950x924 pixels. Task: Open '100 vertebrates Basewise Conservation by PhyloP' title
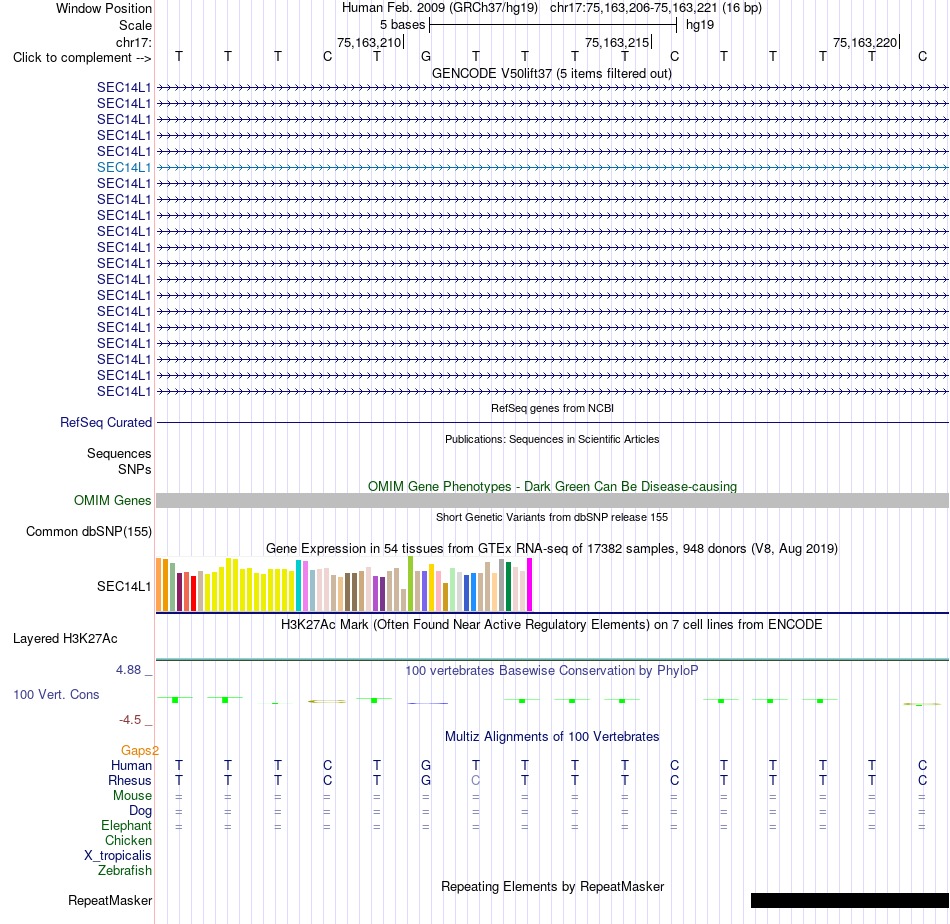[552, 671]
